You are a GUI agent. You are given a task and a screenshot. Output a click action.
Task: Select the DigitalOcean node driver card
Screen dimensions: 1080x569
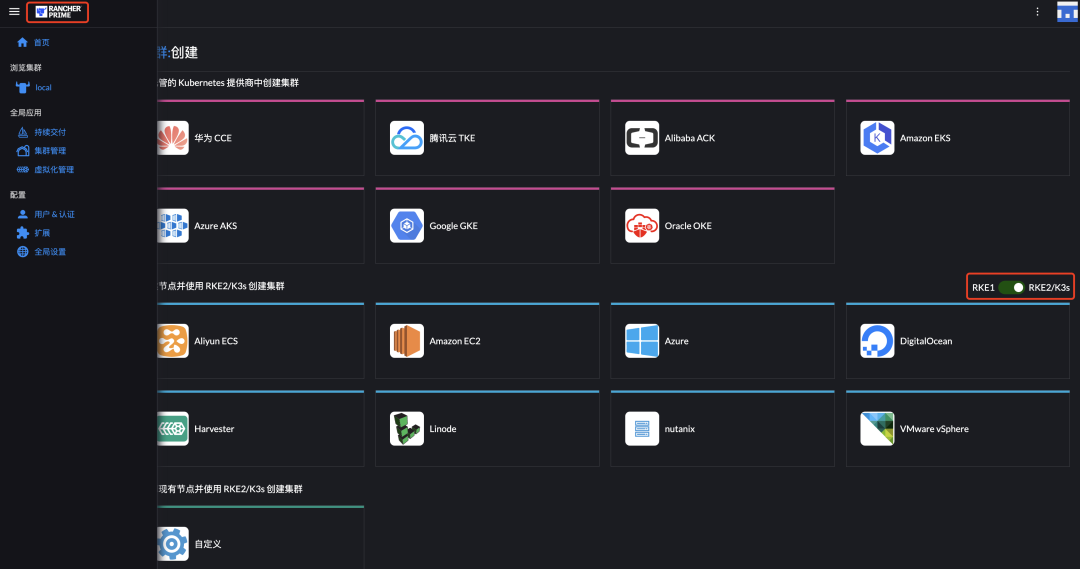(x=957, y=341)
